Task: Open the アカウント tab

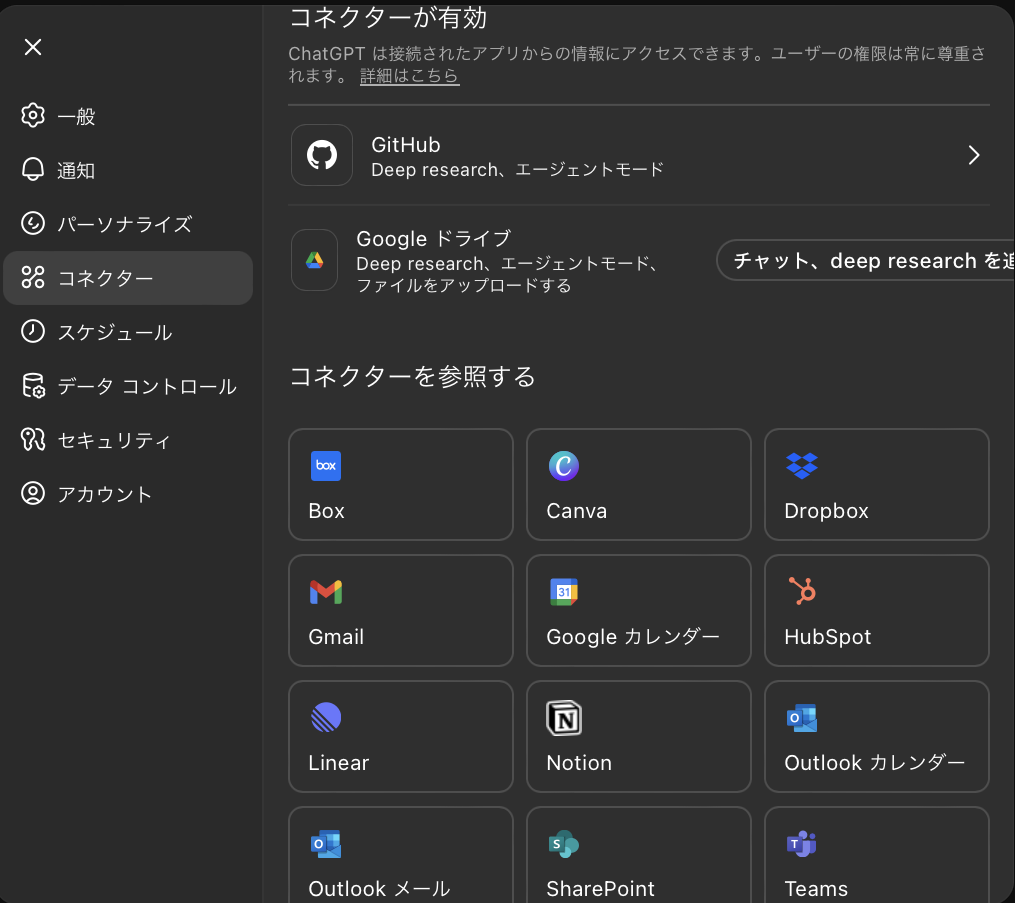Action: pos(128,493)
